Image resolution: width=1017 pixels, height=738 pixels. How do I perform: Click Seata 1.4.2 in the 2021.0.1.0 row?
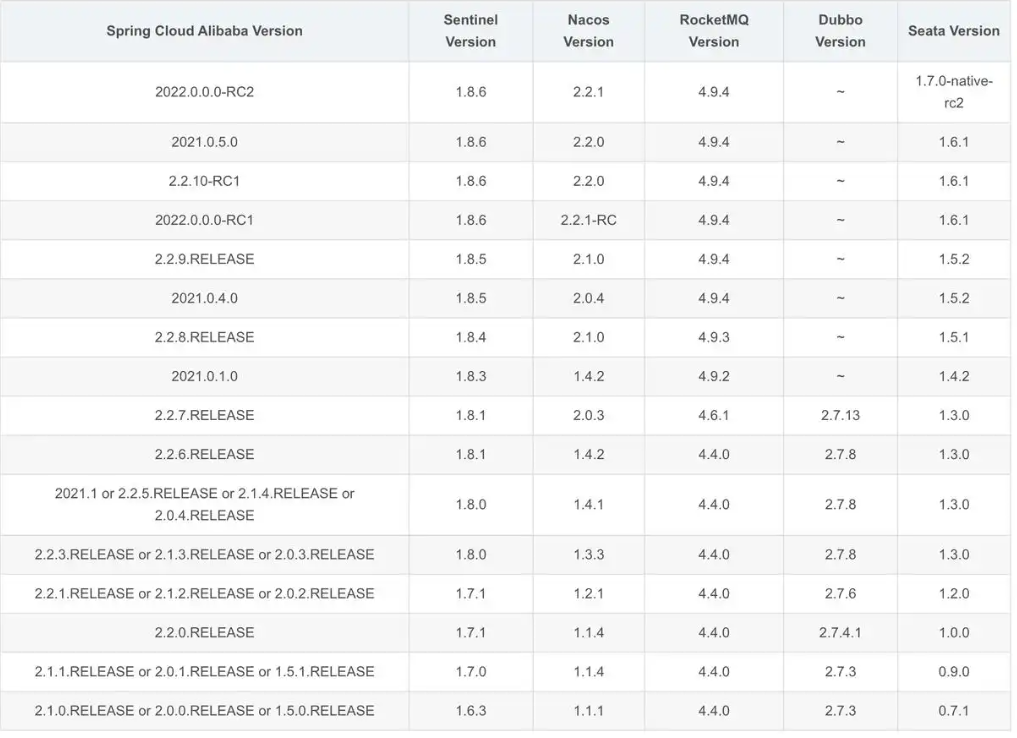(x=953, y=376)
